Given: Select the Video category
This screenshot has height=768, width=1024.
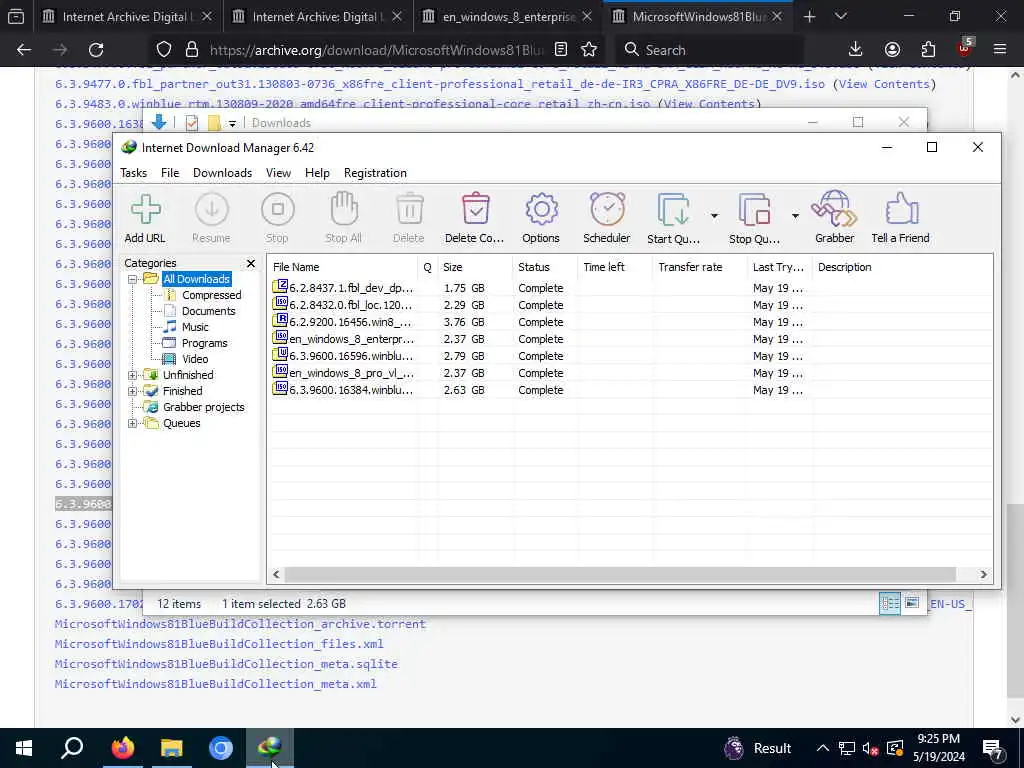Looking at the screenshot, I should 195,359.
